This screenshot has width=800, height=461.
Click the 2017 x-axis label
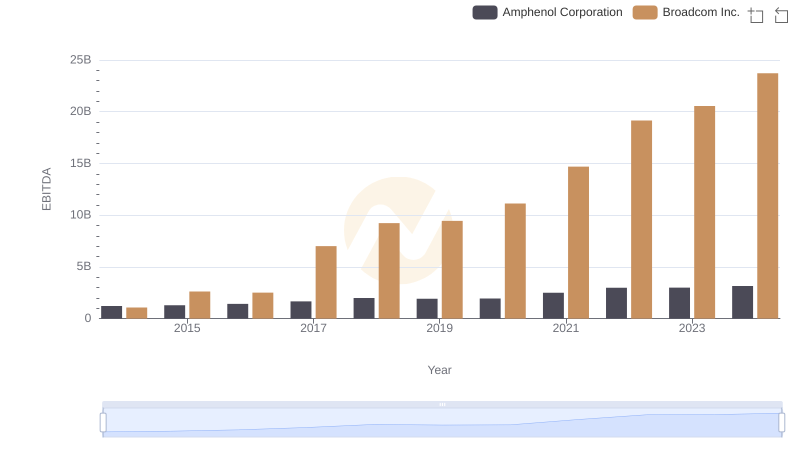coord(313,328)
